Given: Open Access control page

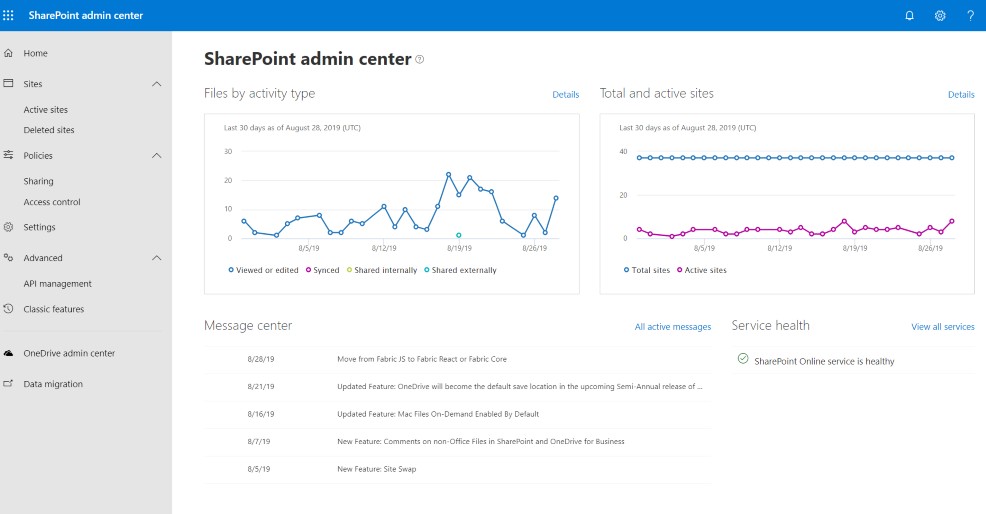Looking at the screenshot, I should click(x=52, y=202).
